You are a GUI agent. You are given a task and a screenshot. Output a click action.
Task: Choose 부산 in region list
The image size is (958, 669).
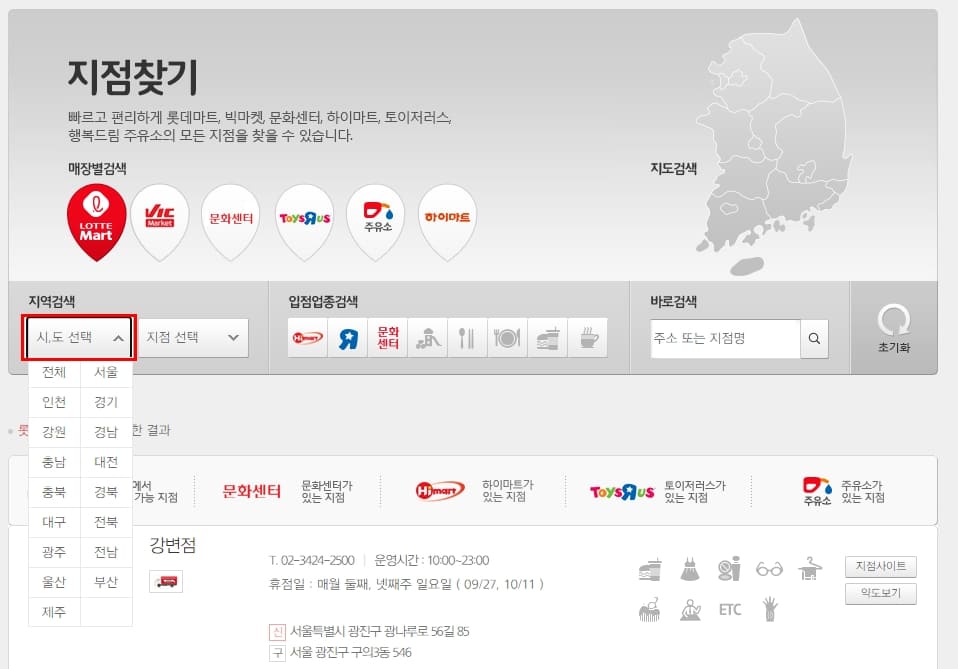coord(106,582)
